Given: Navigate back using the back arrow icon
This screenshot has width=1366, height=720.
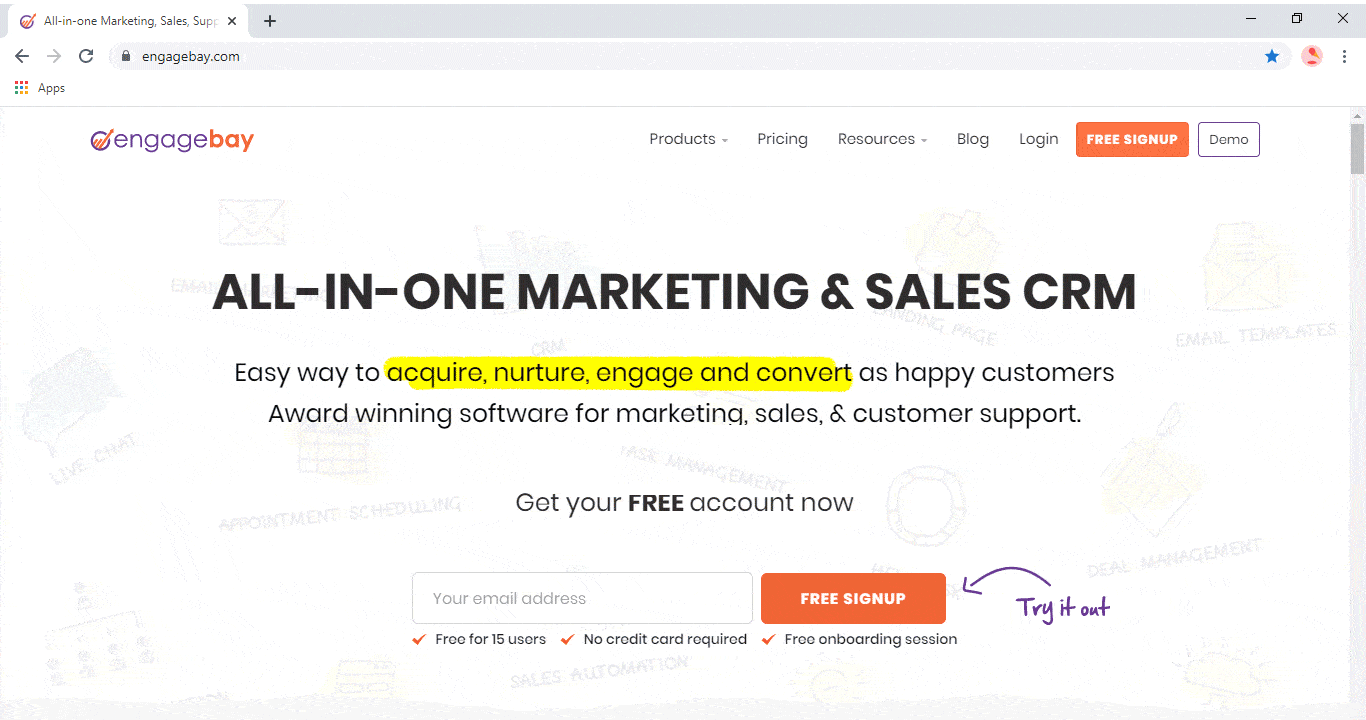Looking at the screenshot, I should [21, 56].
